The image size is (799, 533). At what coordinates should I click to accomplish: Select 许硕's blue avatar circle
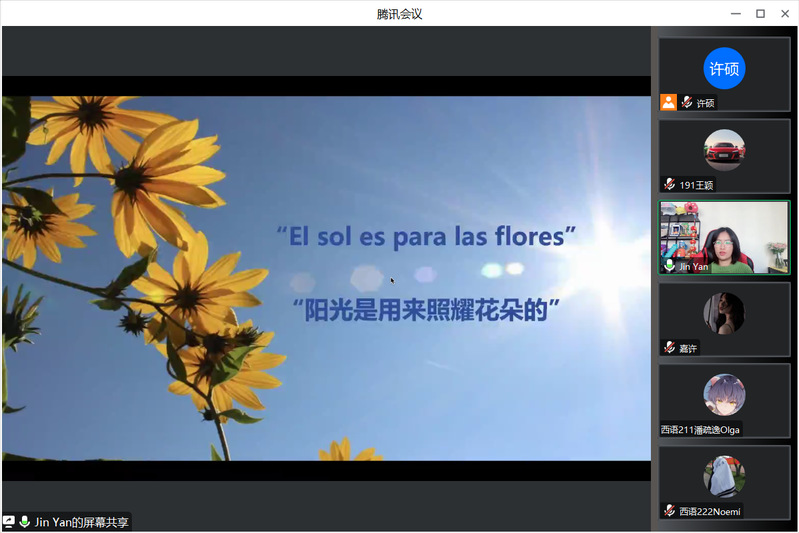[x=724, y=69]
